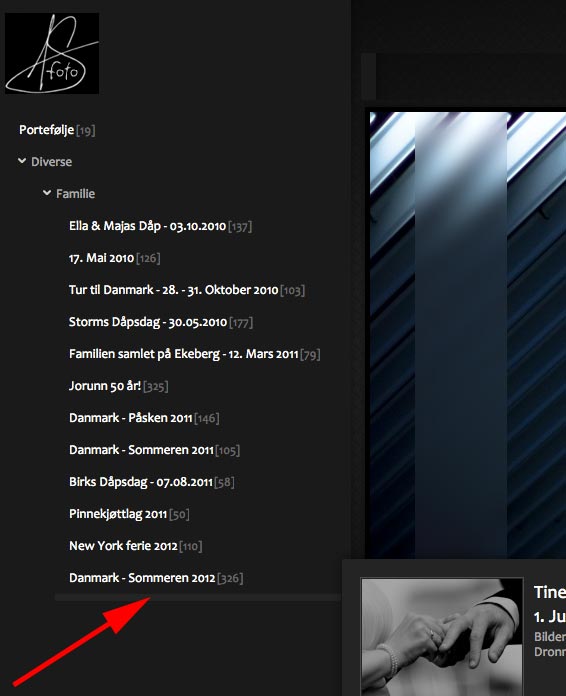
Task: Open the Pinnekjøttlag 2011 album
Action: click(118, 514)
